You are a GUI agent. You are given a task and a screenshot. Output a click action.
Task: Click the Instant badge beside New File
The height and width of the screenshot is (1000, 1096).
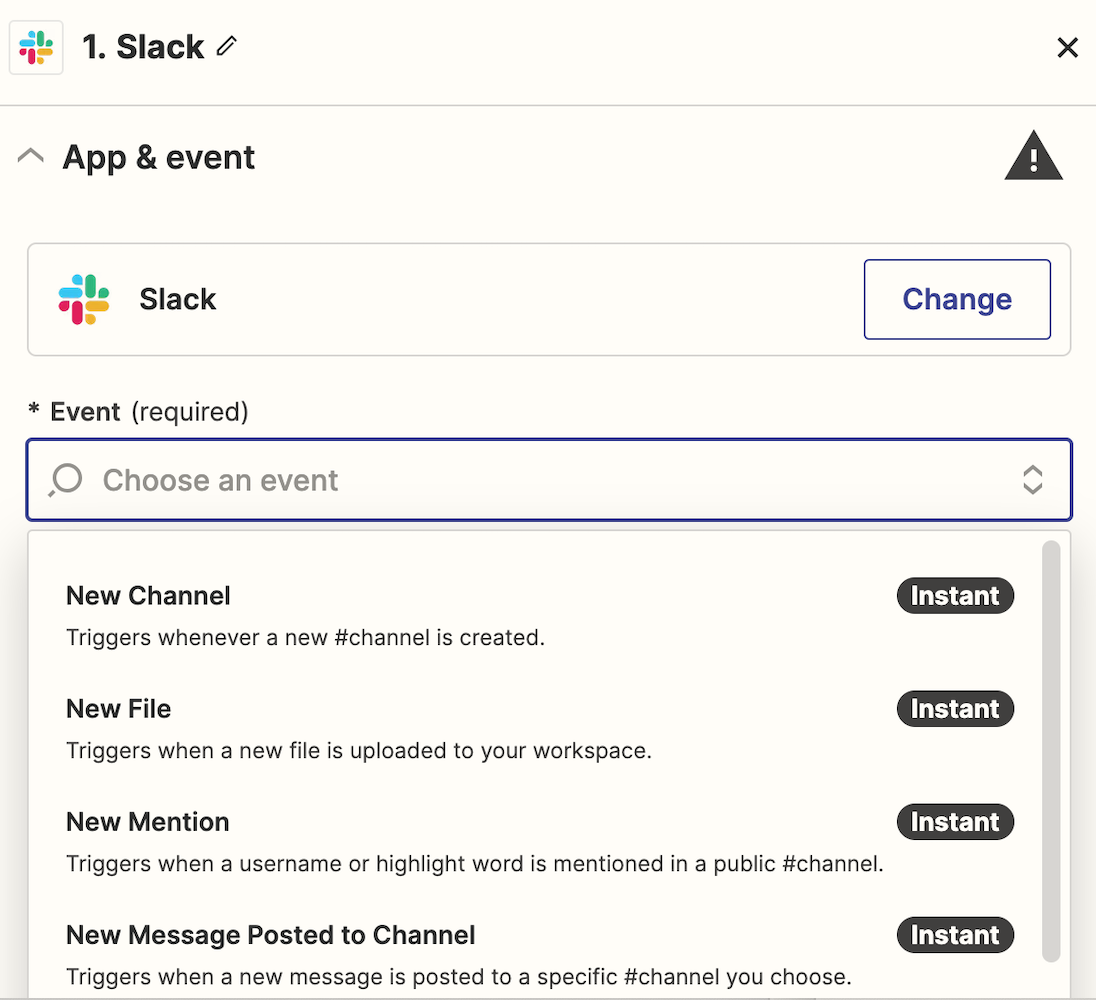[955, 709]
